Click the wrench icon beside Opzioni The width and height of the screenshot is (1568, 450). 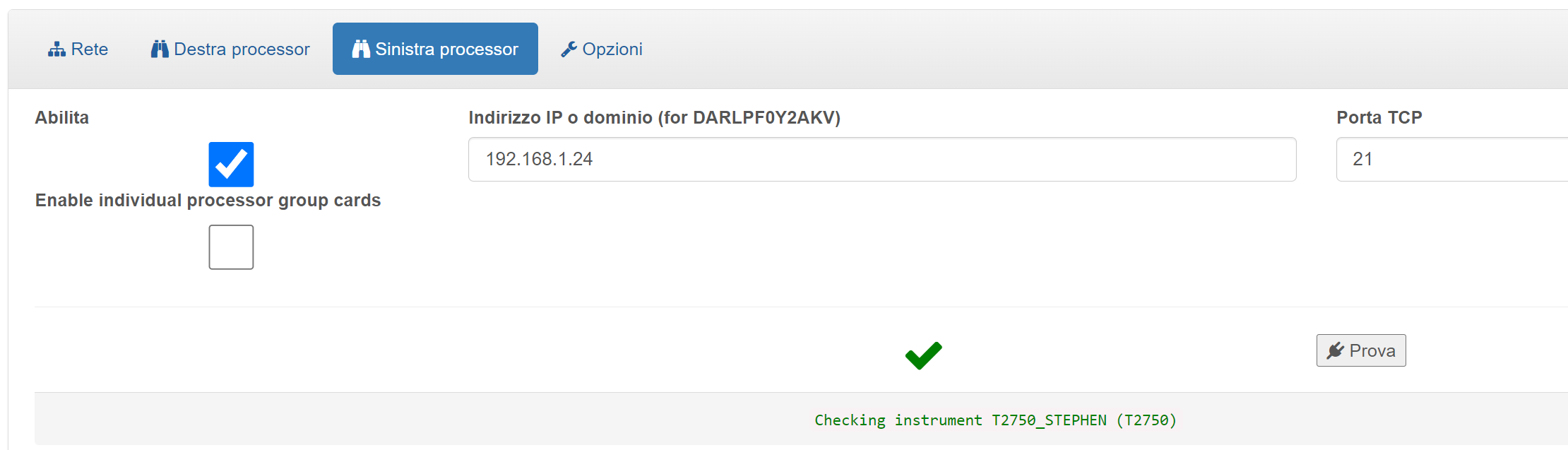[569, 49]
